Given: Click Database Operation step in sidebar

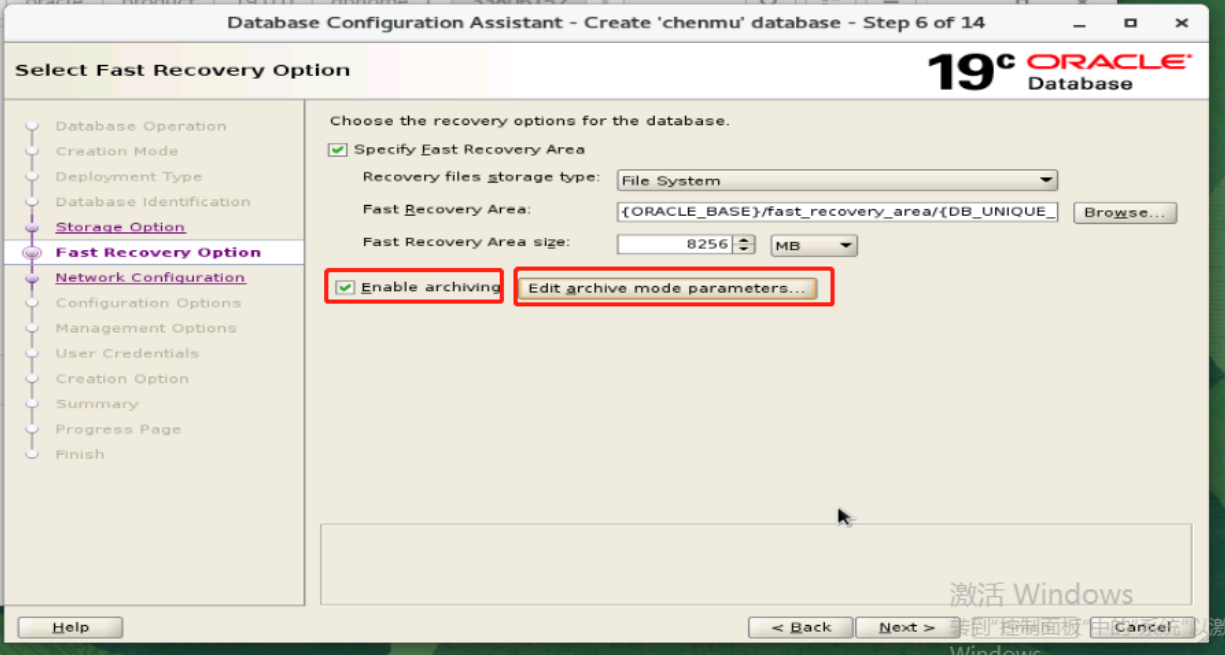Looking at the screenshot, I should click(141, 126).
